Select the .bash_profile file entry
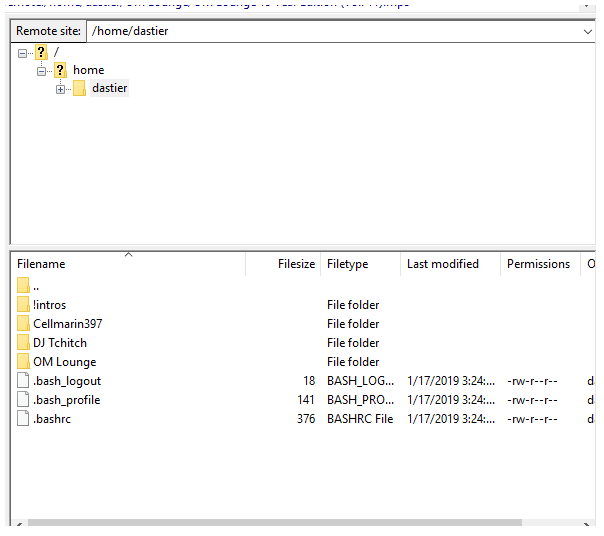The width and height of the screenshot is (604, 536). [x=67, y=400]
